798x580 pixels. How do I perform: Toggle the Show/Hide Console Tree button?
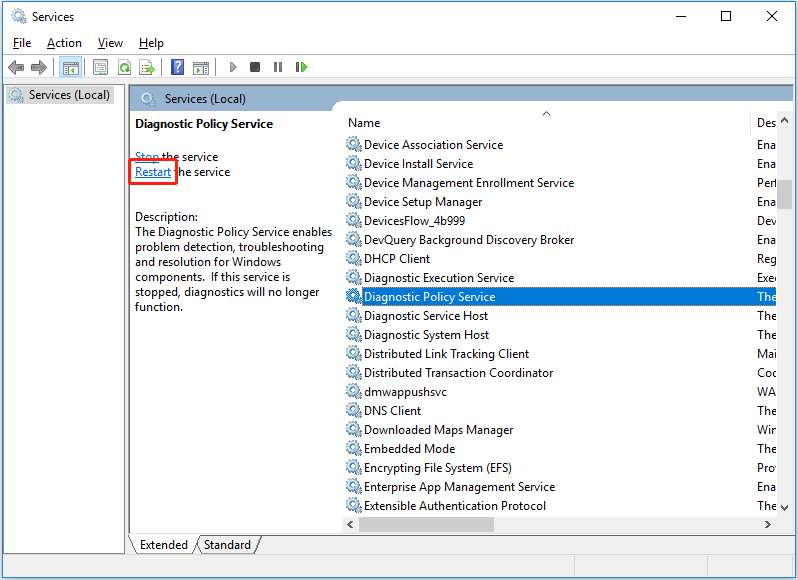(70, 67)
